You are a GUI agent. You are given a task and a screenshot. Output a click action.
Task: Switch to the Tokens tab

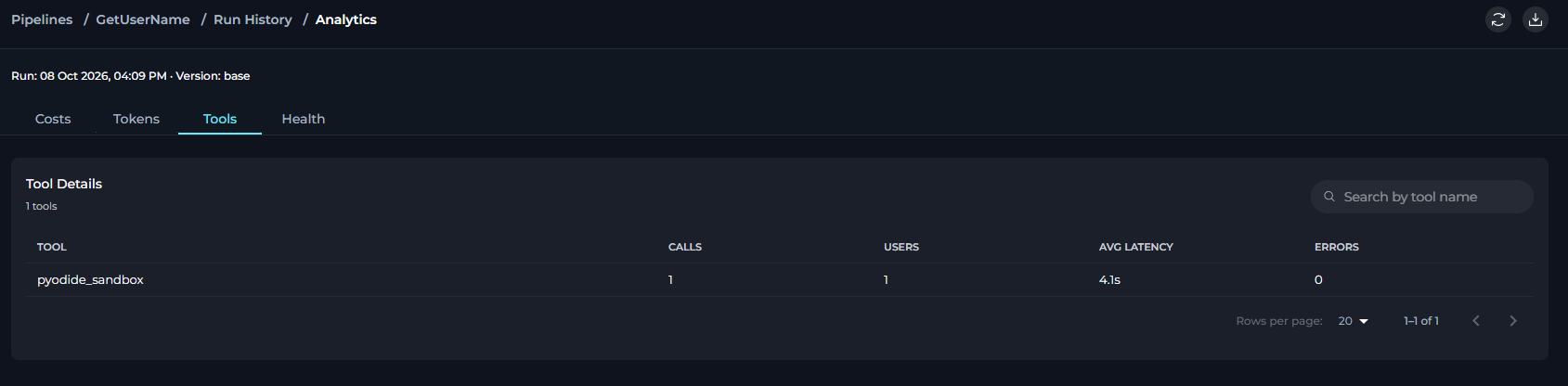point(136,119)
